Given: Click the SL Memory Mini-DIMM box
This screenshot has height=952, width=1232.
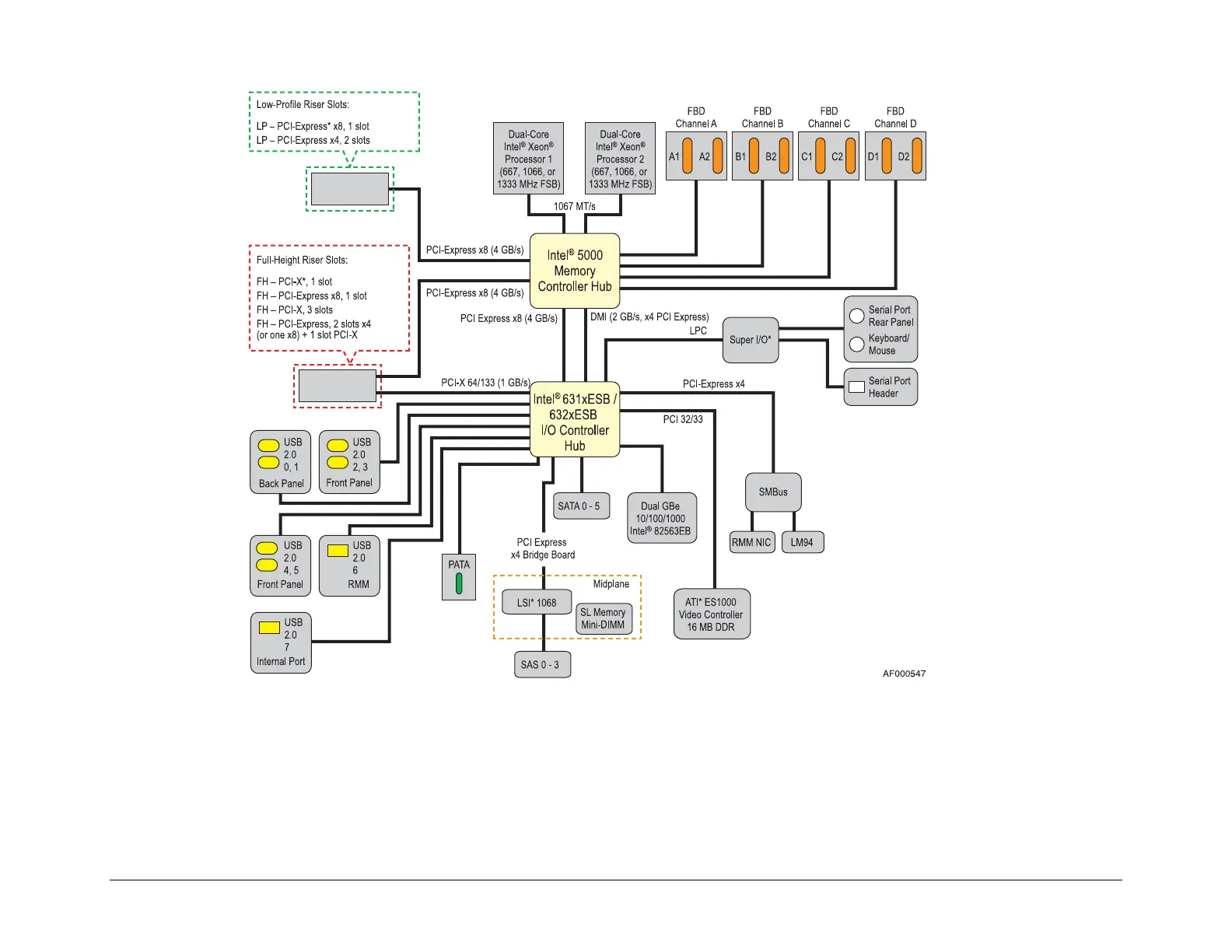Looking at the screenshot, I should [603, 618].
